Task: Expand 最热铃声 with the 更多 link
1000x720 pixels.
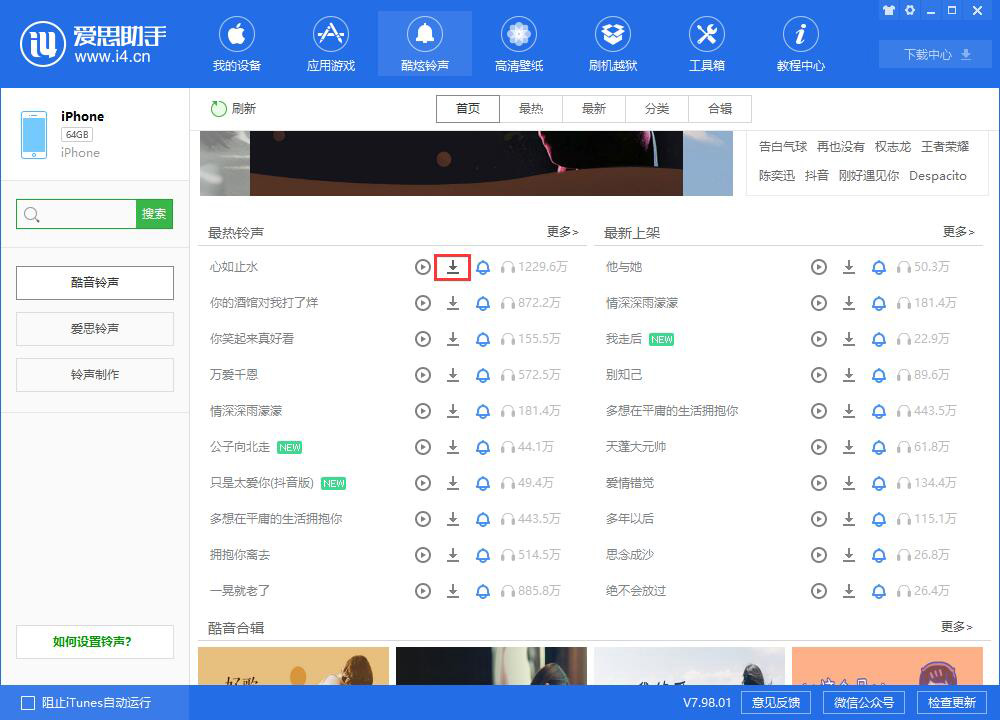Action: 561,231
